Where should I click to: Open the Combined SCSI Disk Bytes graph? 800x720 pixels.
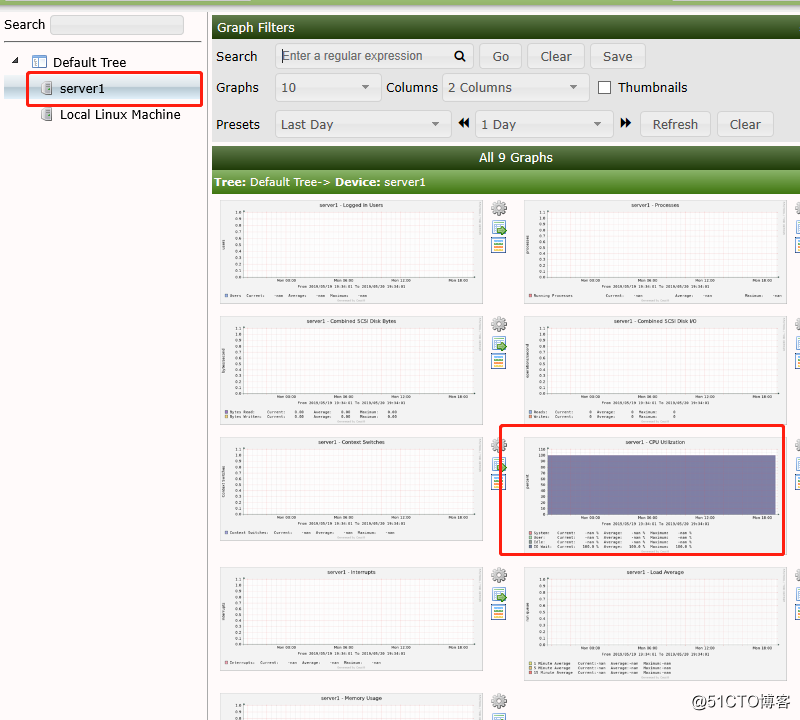(x=351, y=370)
